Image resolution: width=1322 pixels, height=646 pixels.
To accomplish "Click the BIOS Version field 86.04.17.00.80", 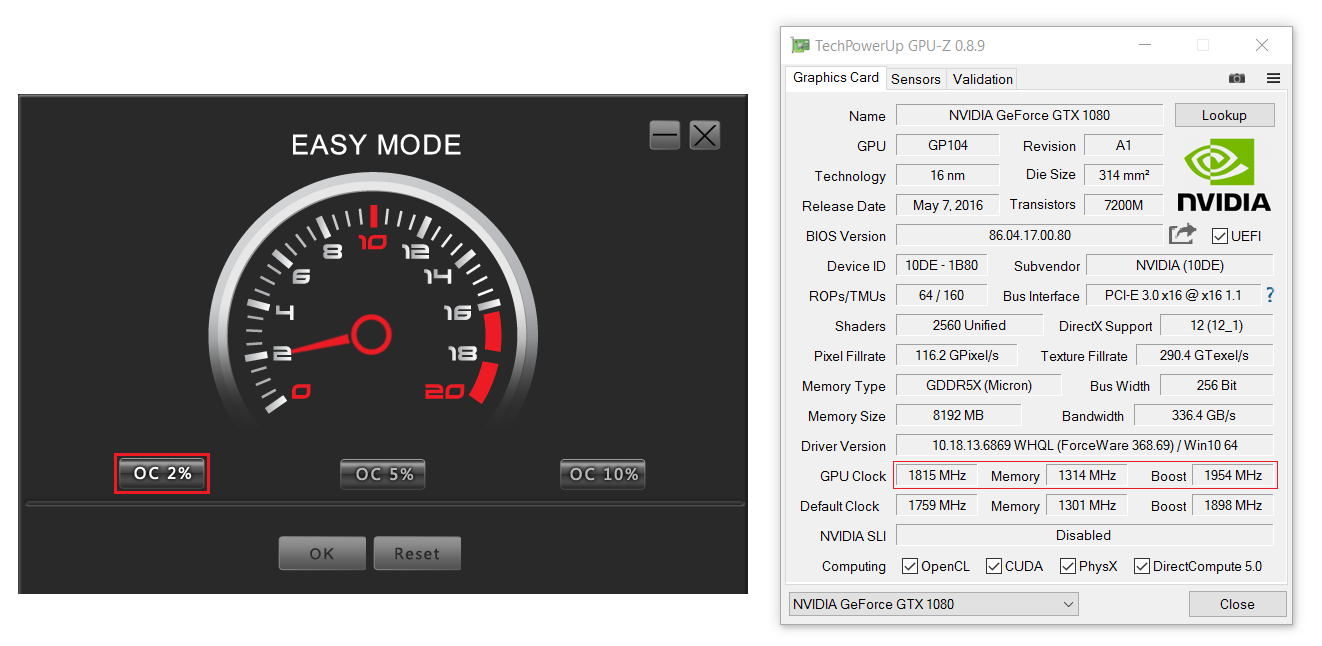I will click(1029, 235).
